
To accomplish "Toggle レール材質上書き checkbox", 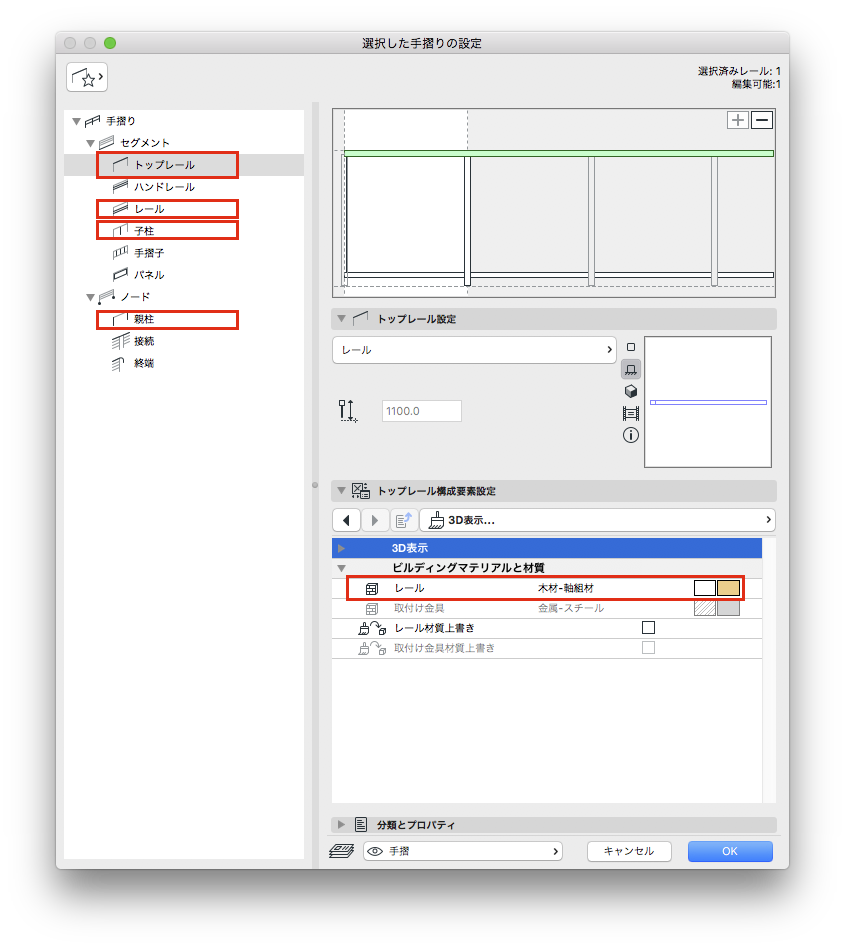I will (648, 628).
